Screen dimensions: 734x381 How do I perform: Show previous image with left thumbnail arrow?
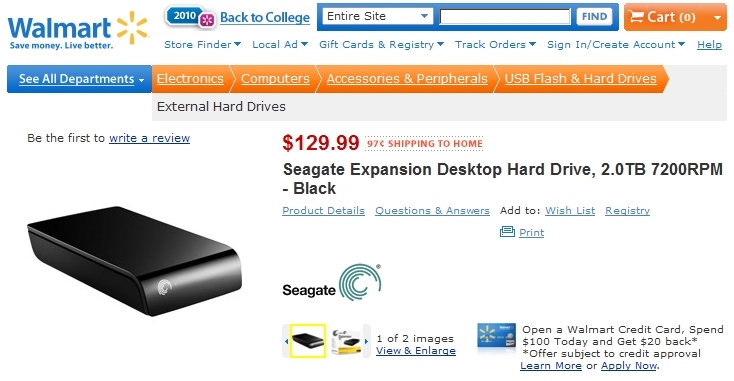point(286,341)
